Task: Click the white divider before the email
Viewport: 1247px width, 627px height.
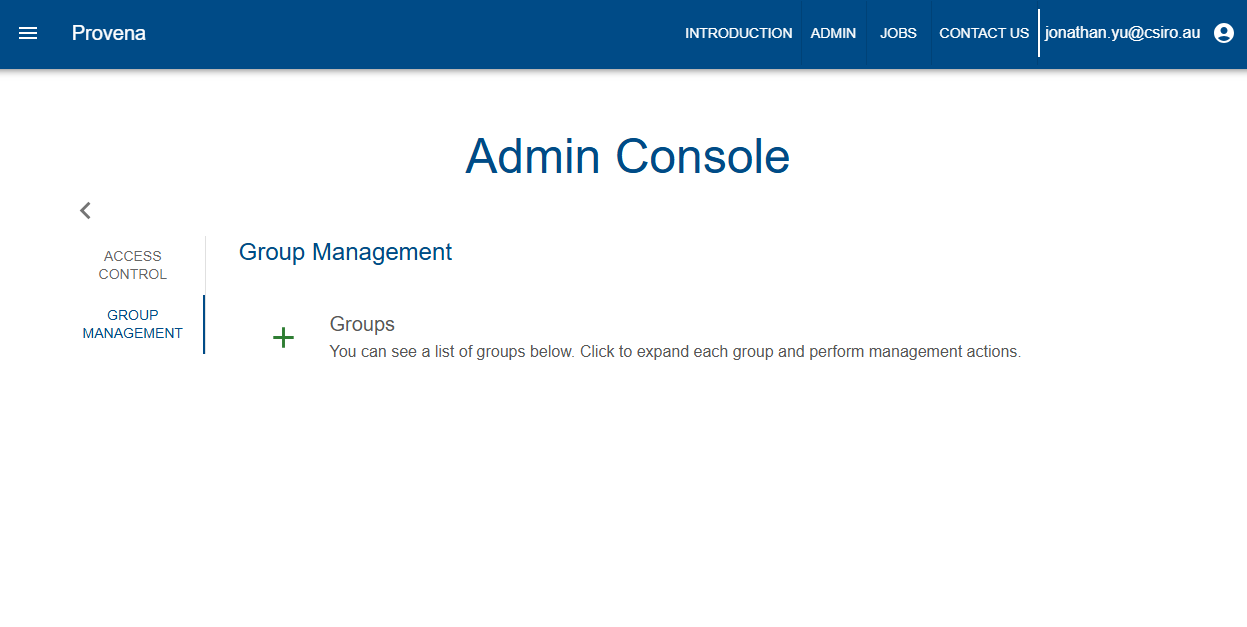Action: click(x=1039, y=33)
